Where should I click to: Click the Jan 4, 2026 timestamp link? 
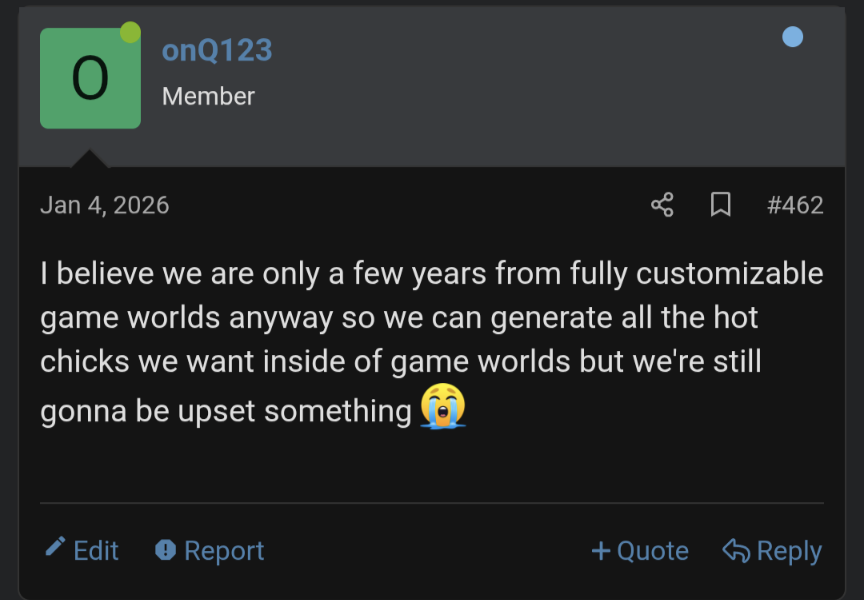pos(105,204)
